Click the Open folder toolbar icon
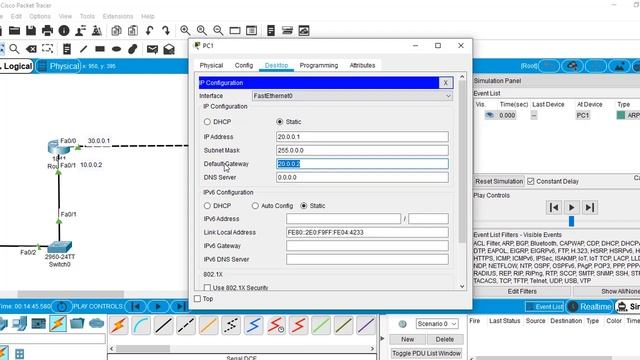The image size is (640, 360). 15,31
